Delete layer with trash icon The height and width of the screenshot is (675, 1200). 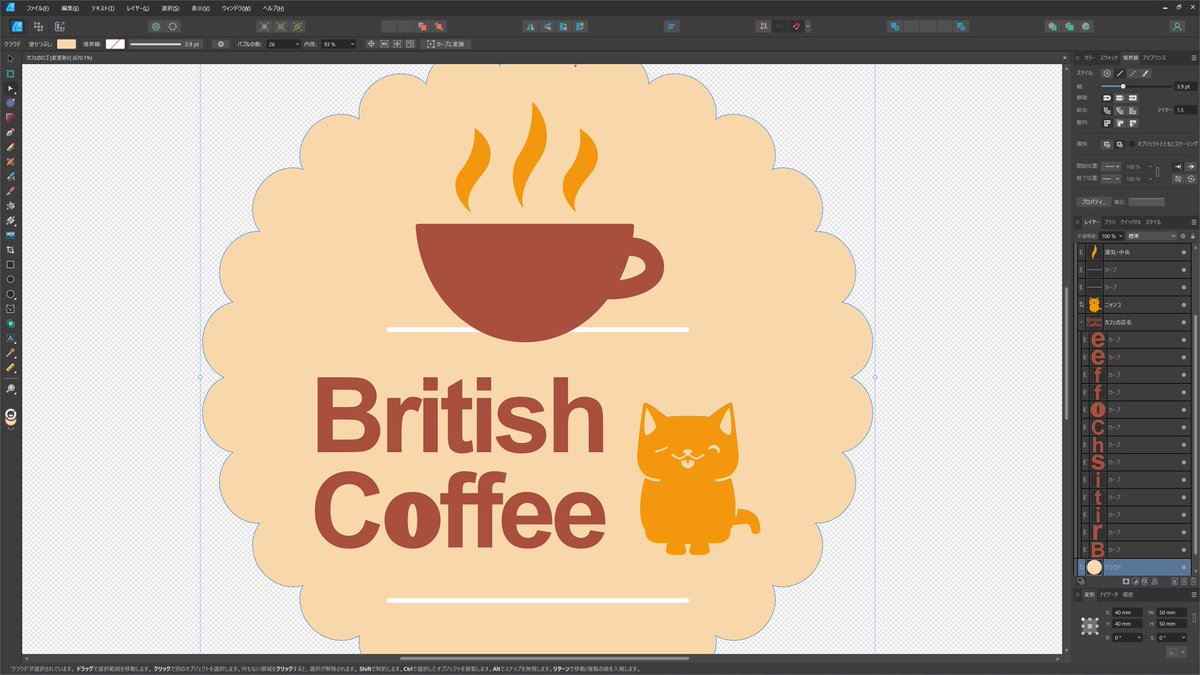click(x=1193, y=581)
